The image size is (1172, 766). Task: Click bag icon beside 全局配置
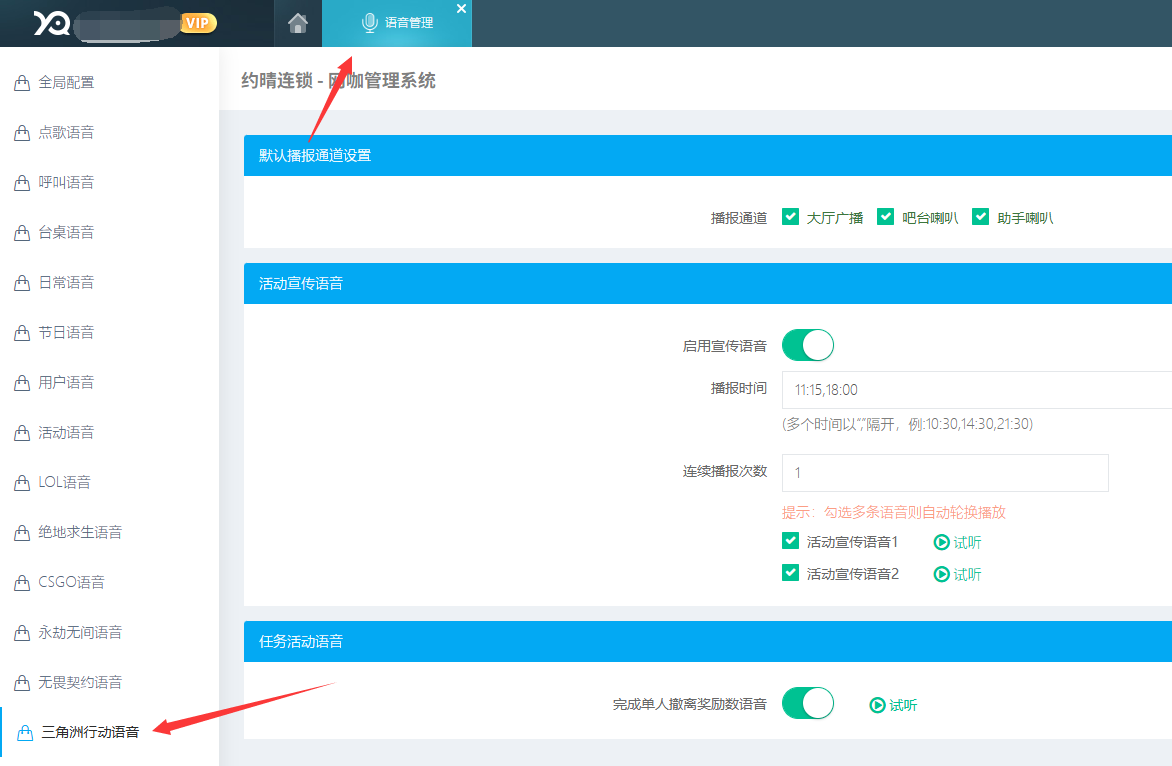(22, 83)
